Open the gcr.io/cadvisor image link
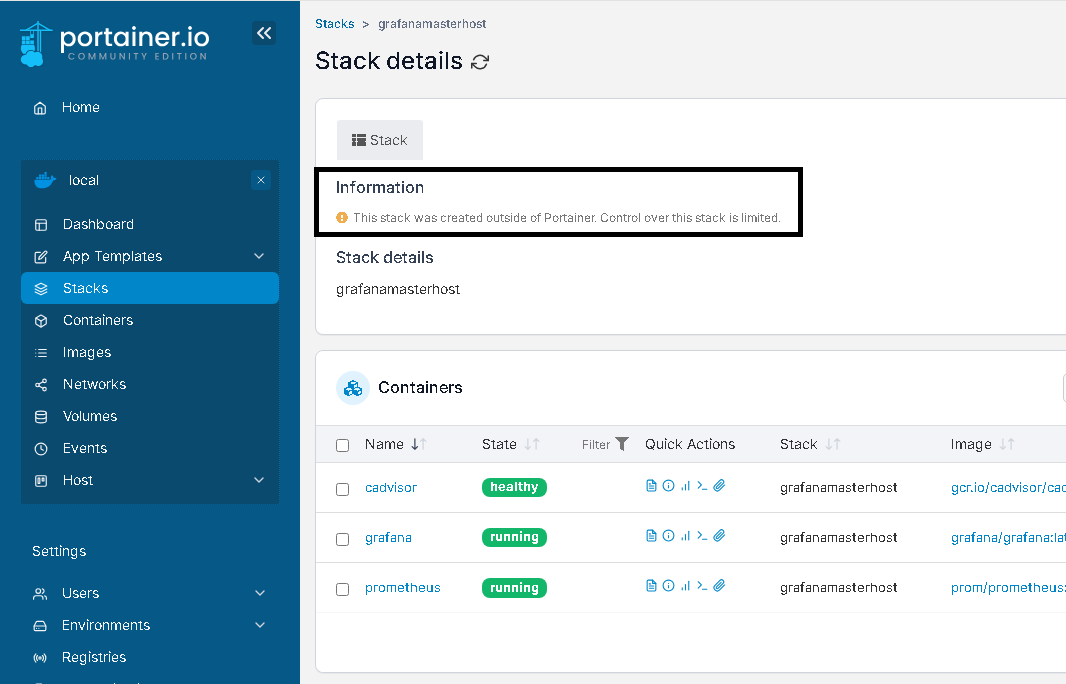Image resolution: width=1066 pixels, height=684 pixels. [x=1008, y=488]
